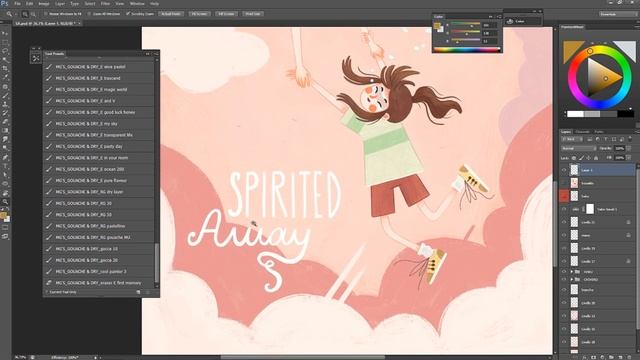Select the Horizontal Type tool
This screenshot has width=640, height=360.
pos(5,166)
